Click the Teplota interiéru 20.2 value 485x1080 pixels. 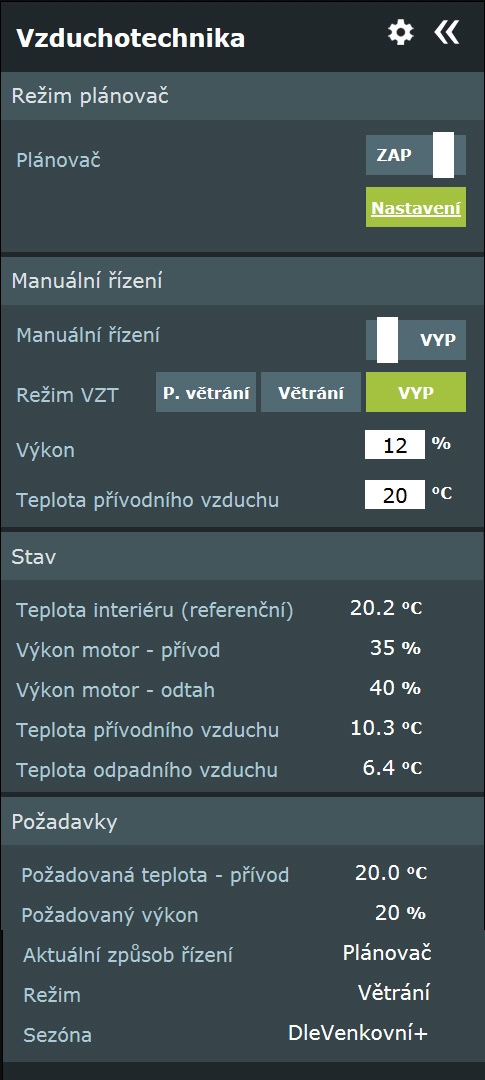(x=386, y=608)
